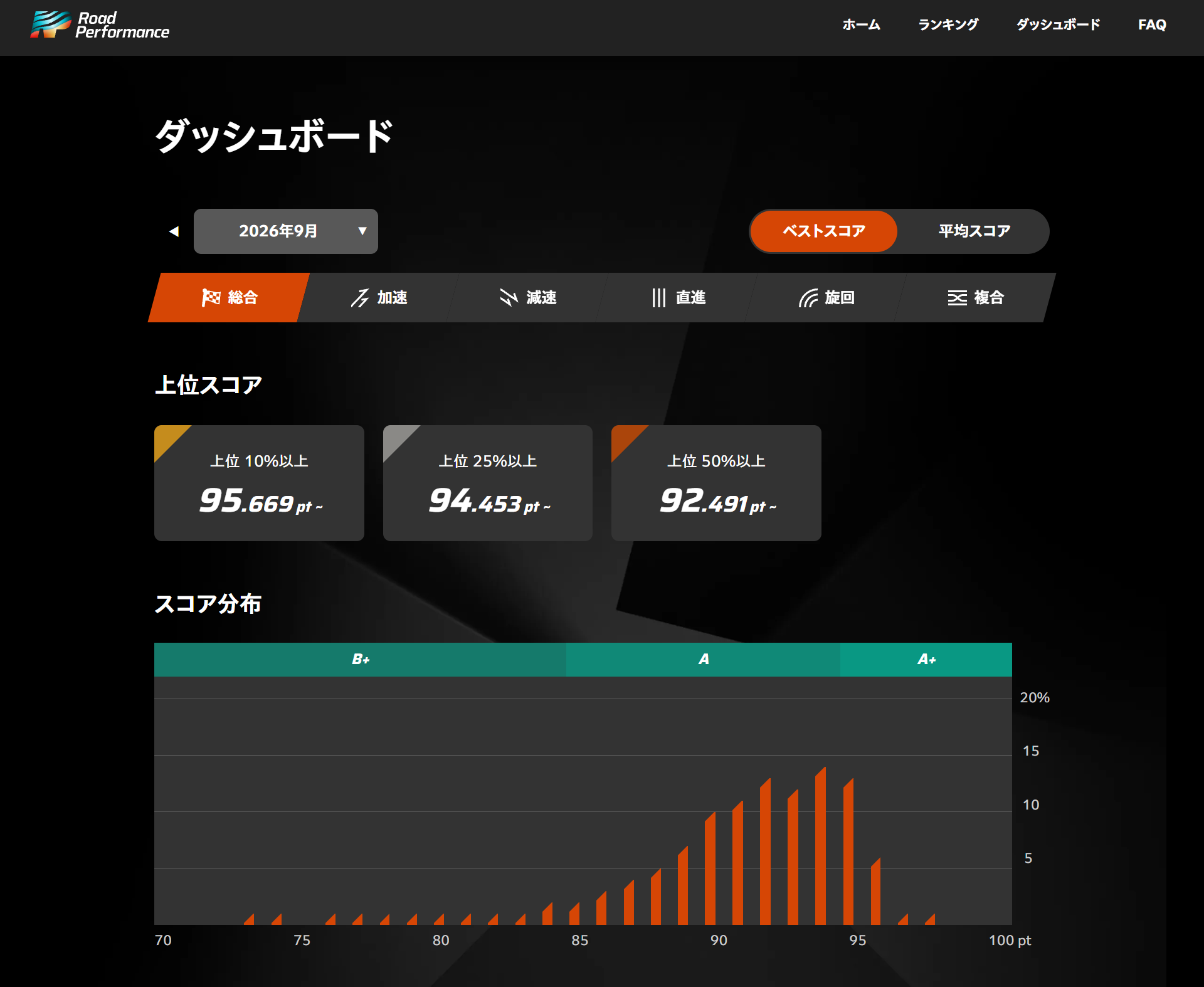
Task: Open the ランキング navigation link
Action: click(x=948, y=24)
